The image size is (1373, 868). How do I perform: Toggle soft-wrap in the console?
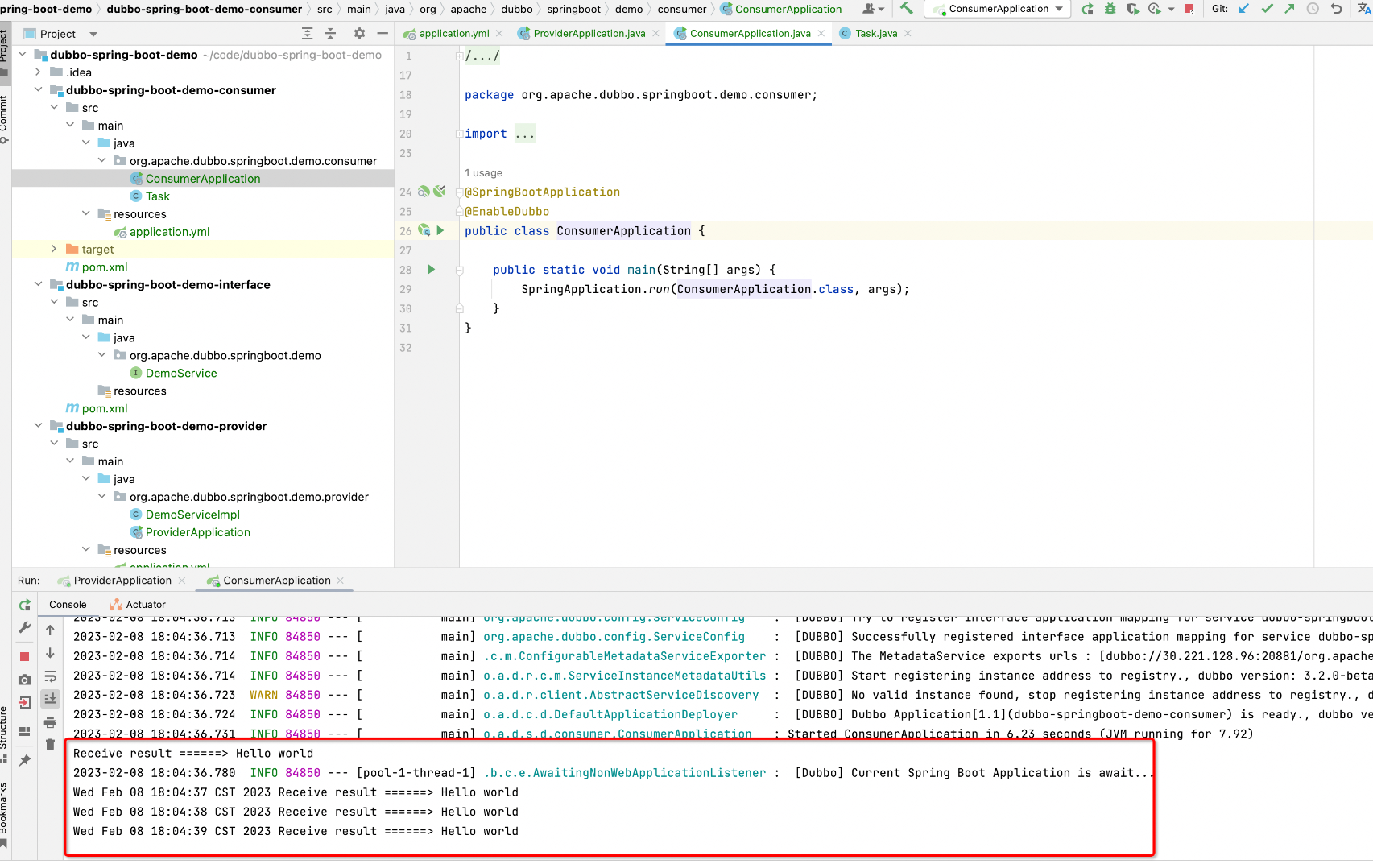(50, 676)
